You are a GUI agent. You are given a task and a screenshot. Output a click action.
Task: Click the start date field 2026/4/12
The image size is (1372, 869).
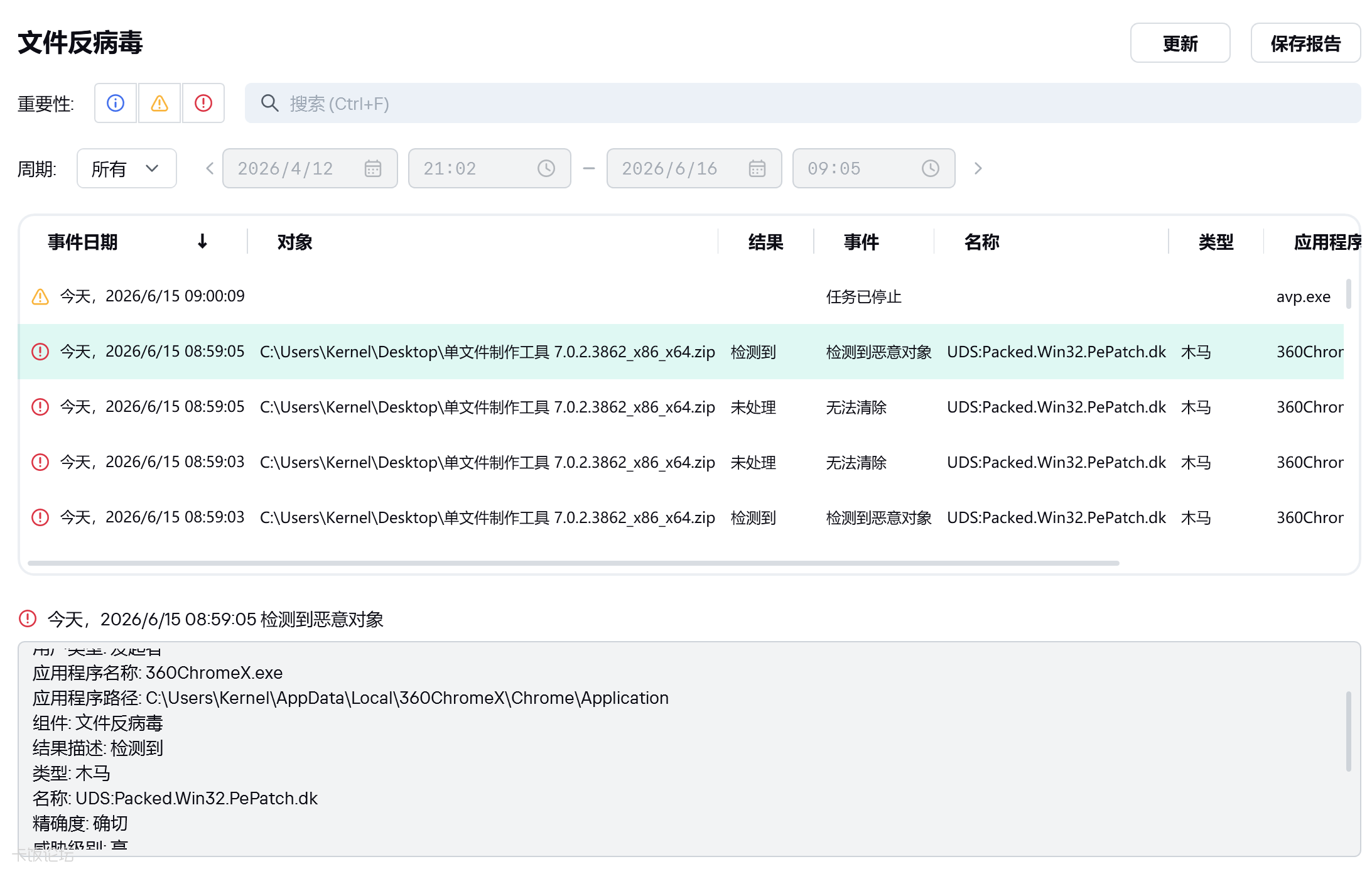(310, 168)
